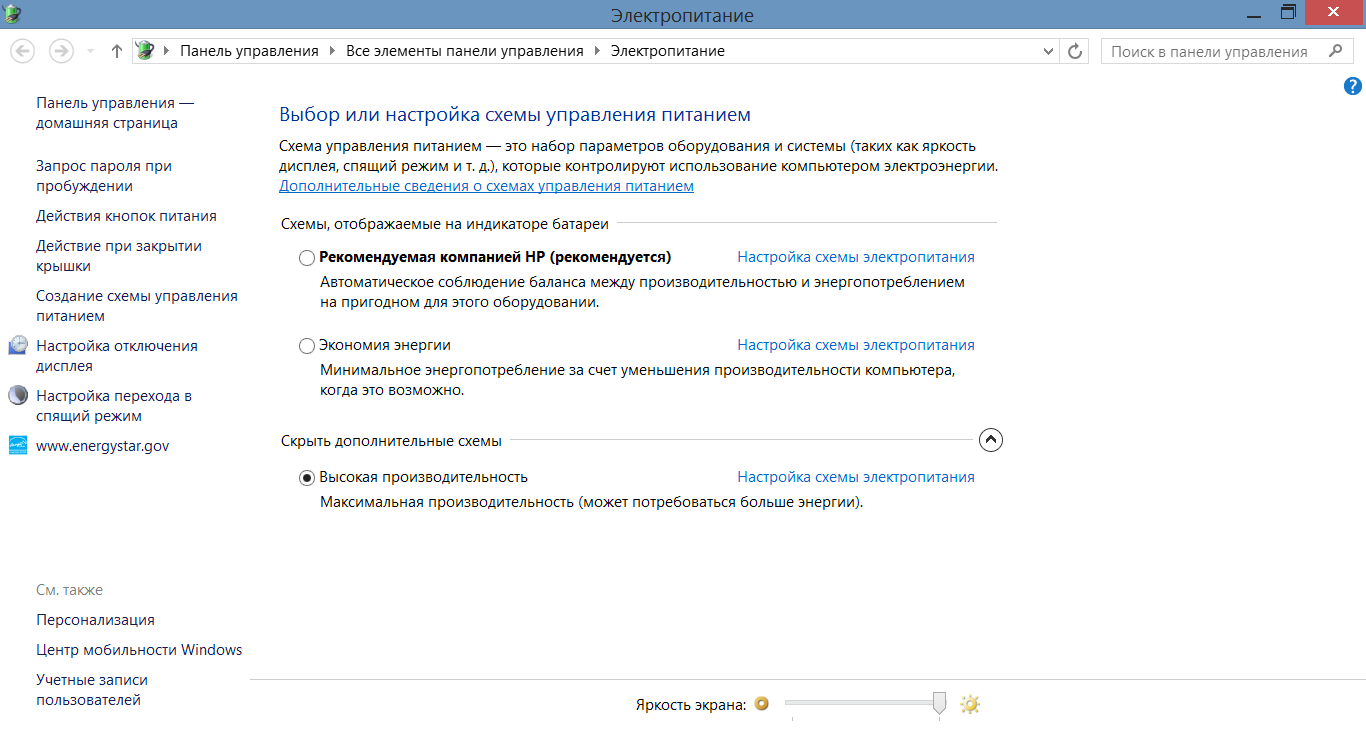Visit www.energystar.gov link
This screenshot has height=734, width=1366.
click(103, 446)
